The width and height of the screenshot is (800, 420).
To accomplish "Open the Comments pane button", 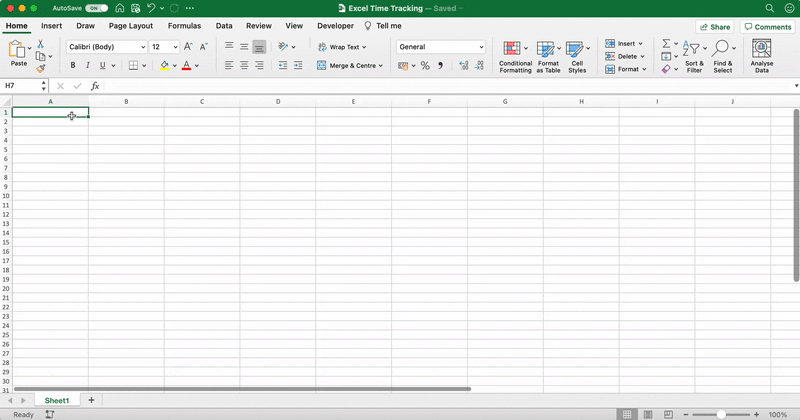I will (x=767, y=27).
